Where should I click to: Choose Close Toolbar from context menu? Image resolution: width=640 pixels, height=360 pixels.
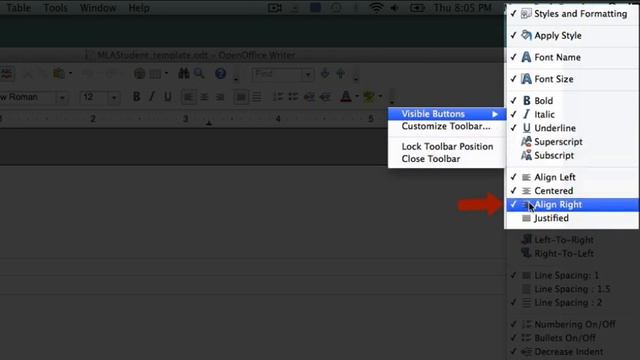tap(447, 159)
